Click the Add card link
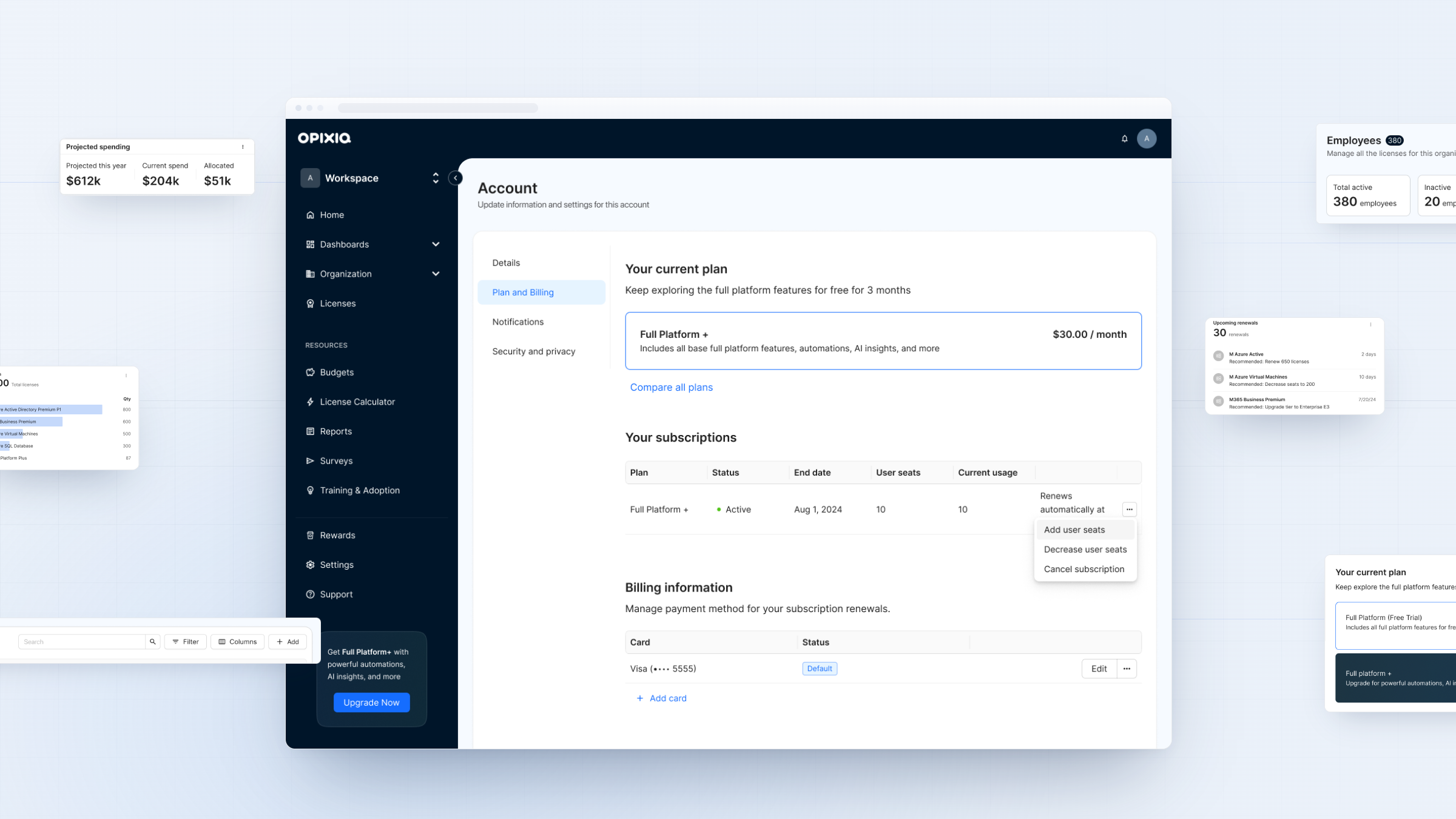The width and height of the screenshot is (1456, 819). (x=661, y=698)
